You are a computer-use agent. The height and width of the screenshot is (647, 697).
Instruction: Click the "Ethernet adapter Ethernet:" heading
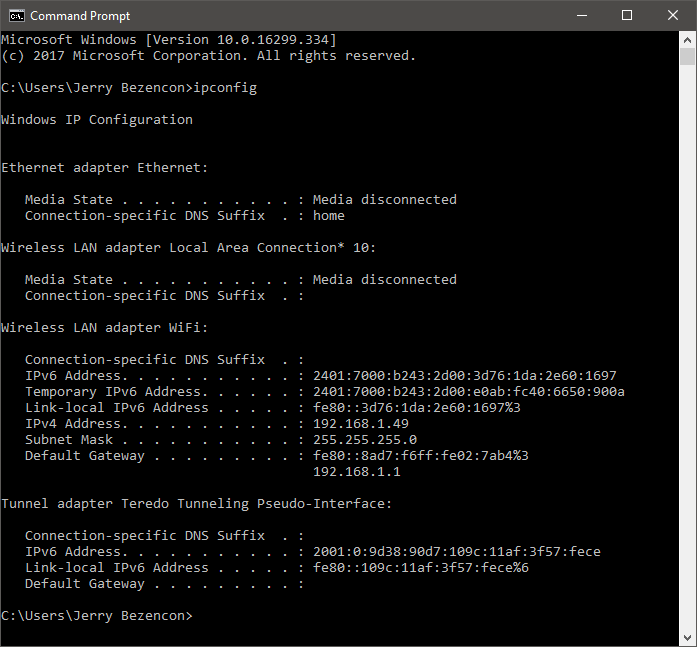pos(105,168)
